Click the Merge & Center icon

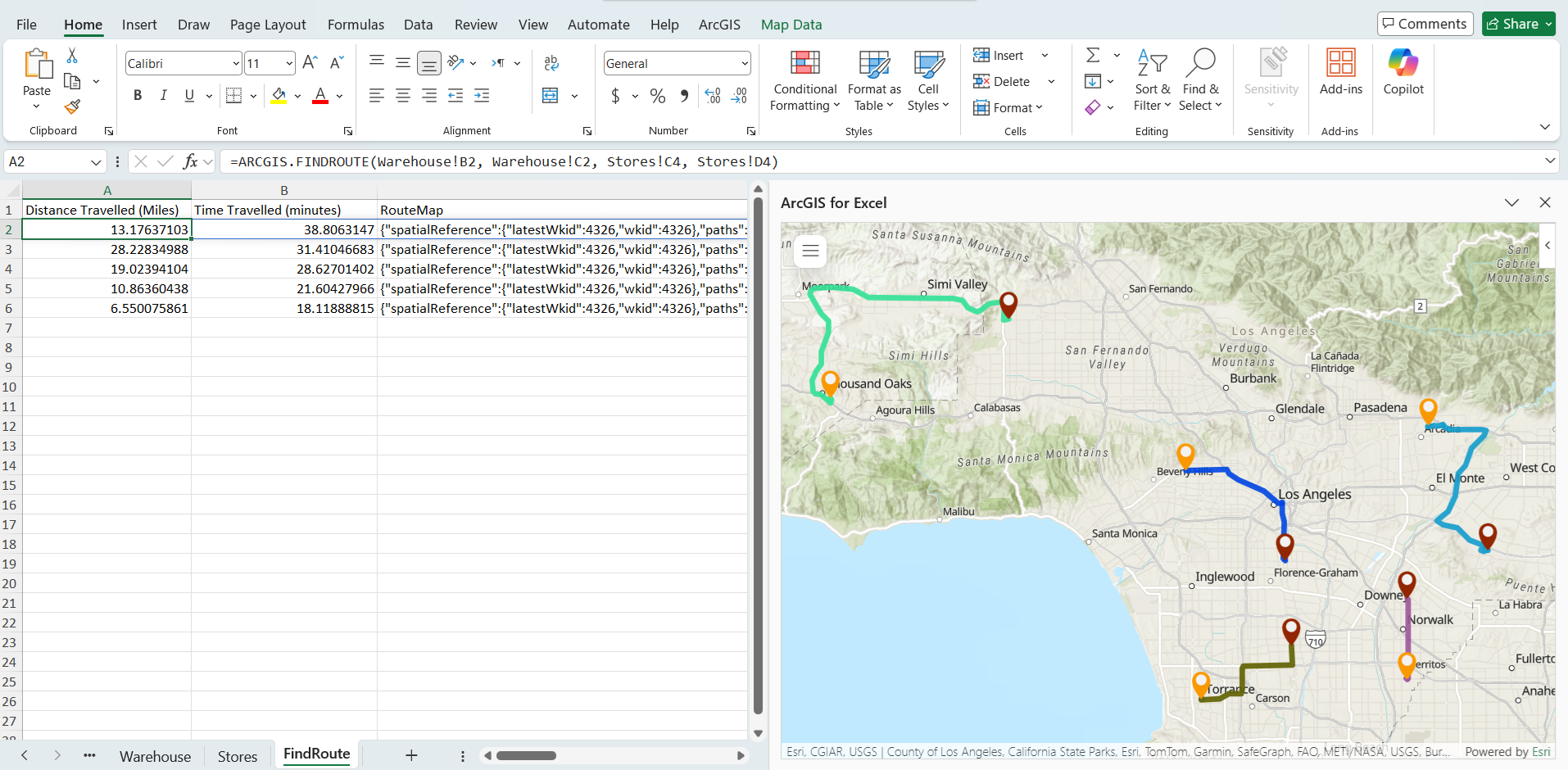(551, 96)
